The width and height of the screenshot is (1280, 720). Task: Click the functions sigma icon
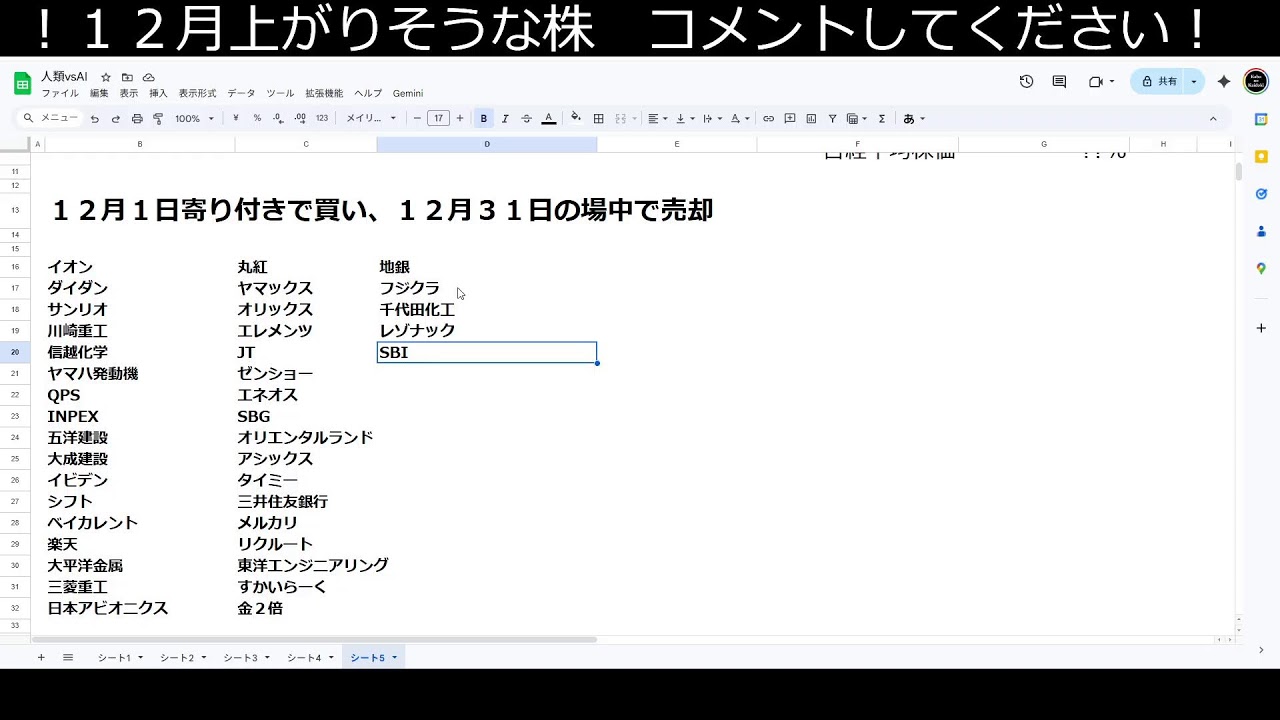880,118
